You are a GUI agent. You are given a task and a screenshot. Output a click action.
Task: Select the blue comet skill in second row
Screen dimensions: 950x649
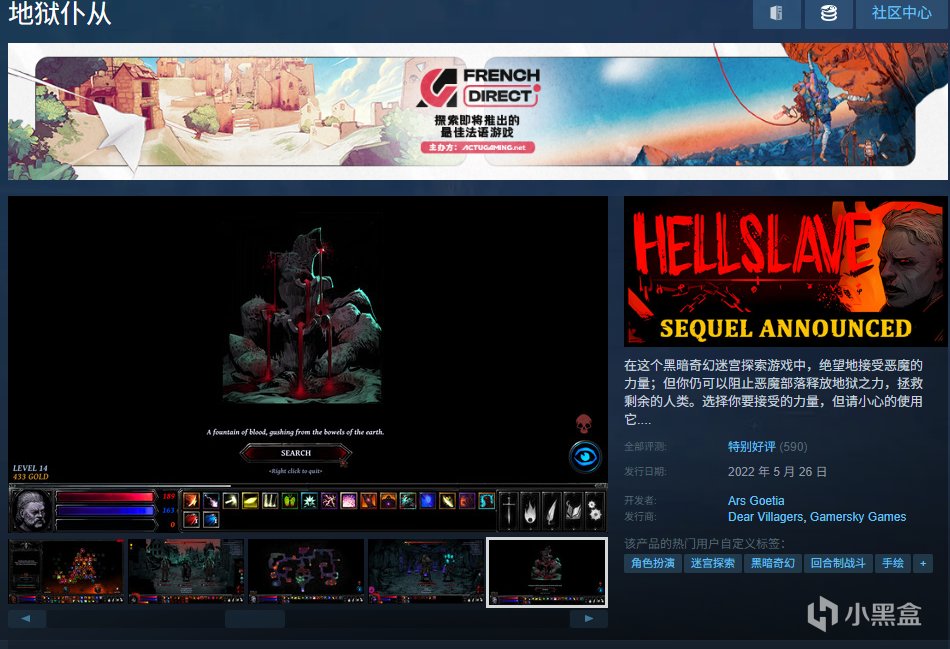coord(211,520)
